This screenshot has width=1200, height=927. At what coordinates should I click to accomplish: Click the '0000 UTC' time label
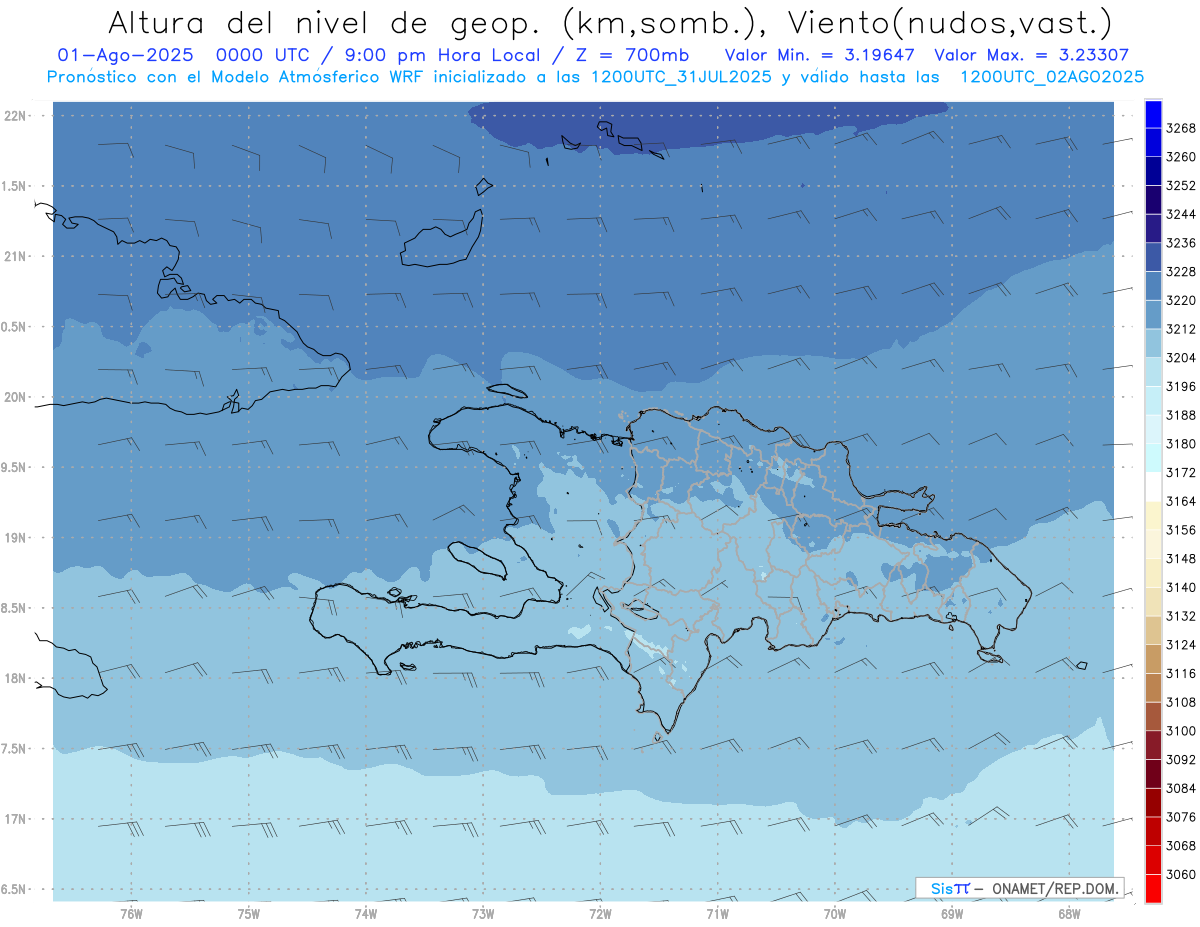(x=270, y=55)
